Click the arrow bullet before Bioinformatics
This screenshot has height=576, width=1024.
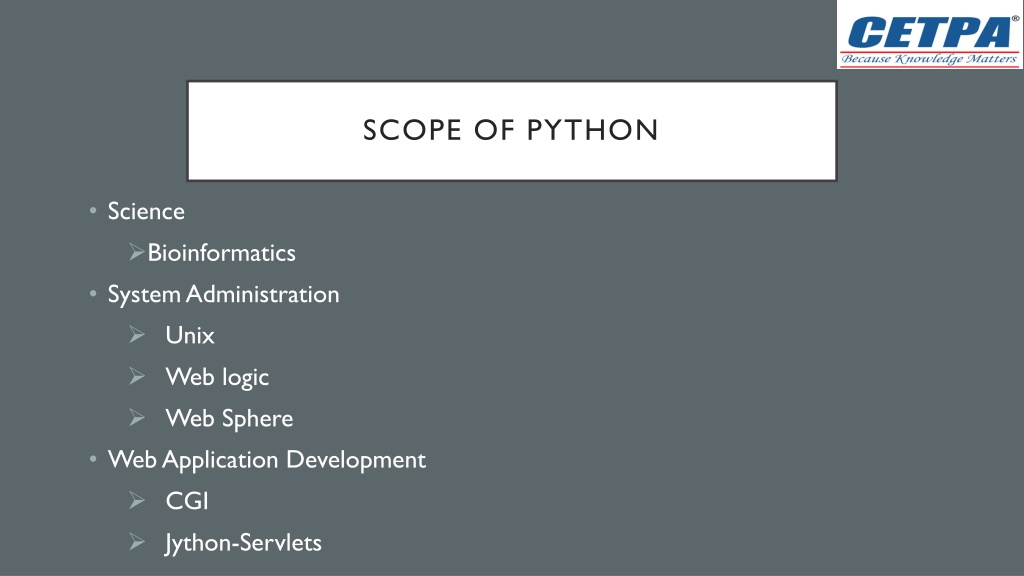click(x=136, y=252)
